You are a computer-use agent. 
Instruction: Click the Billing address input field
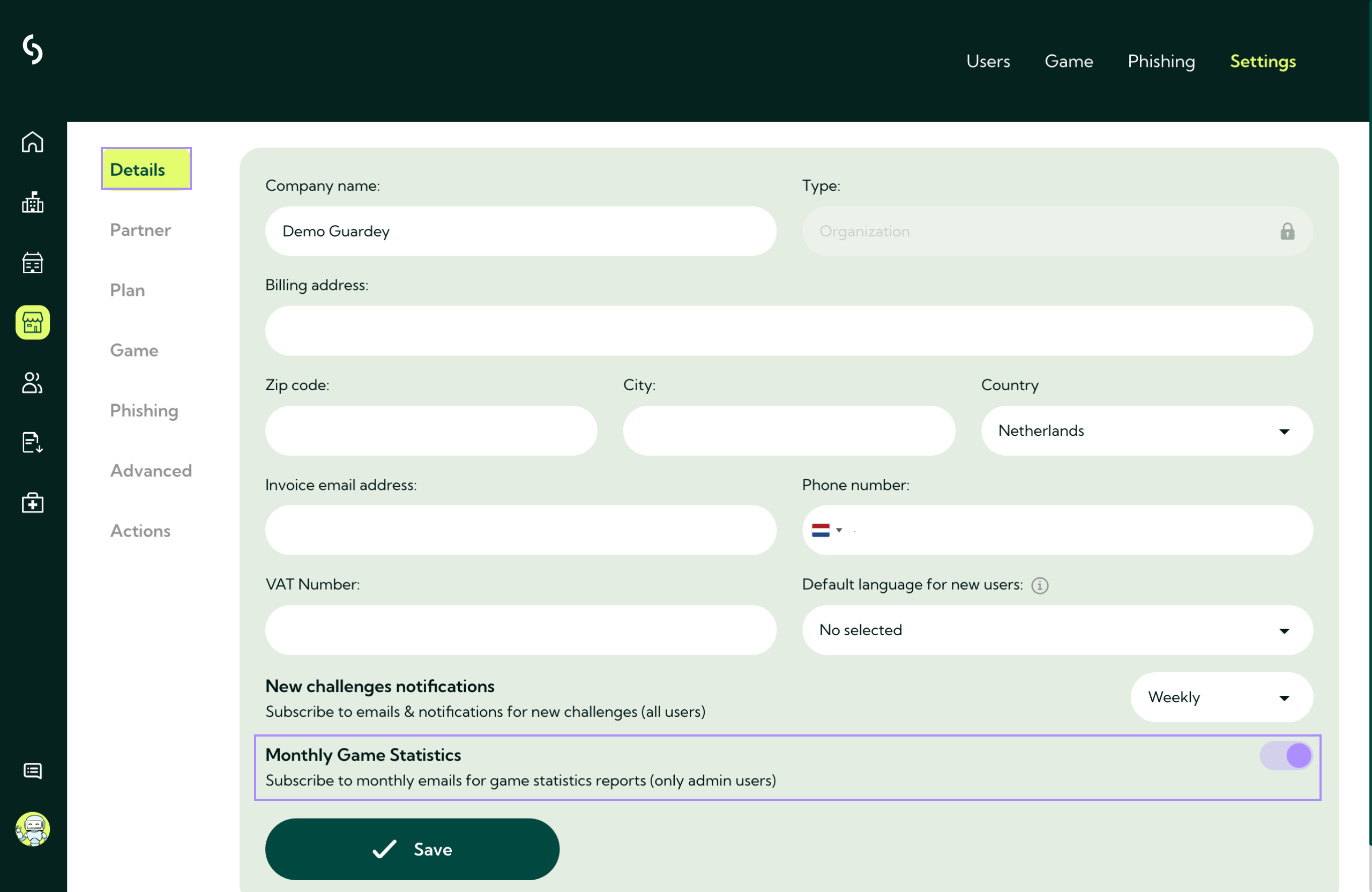pyautogui.click(x=788, y=330)
